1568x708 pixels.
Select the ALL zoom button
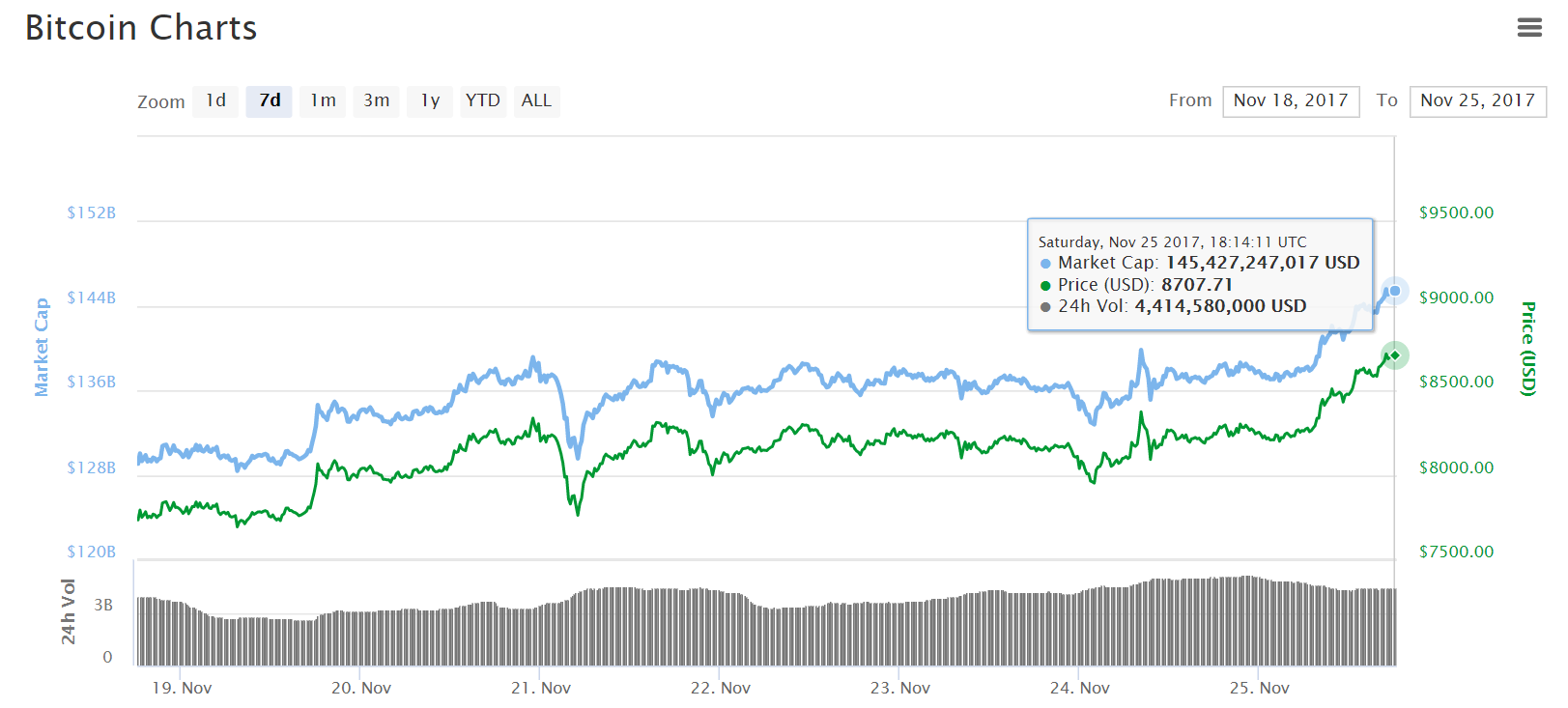[x=536, y=100]
